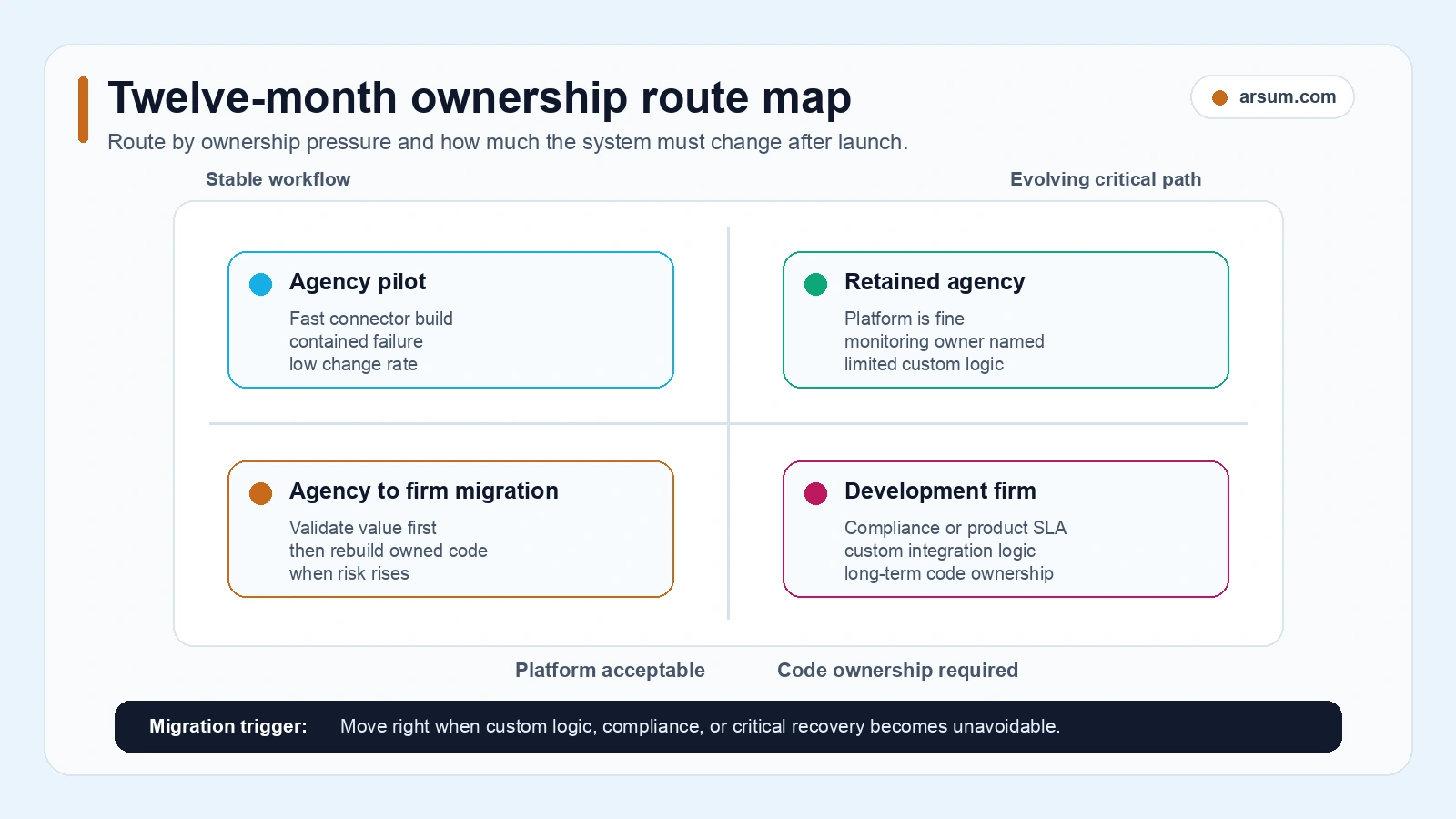Click 'Fast connector build' line
Screen dimensions: 1456x819
click(371, 318)
